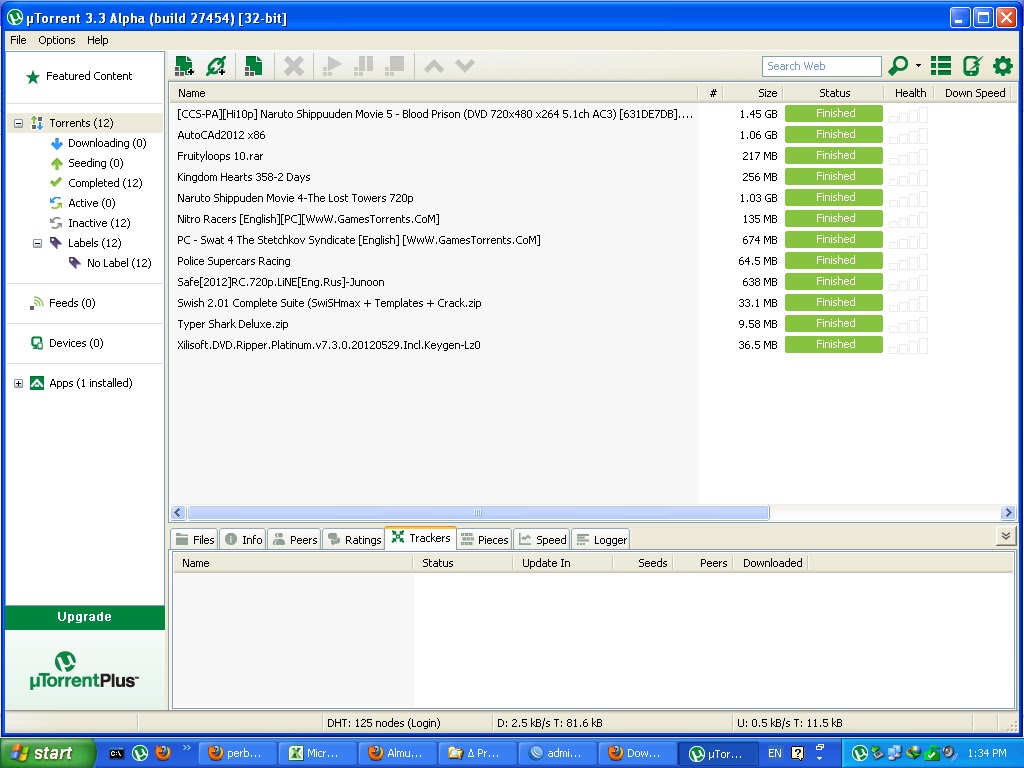Click the green Upgrade button
The image size is (1024, 768).
point(84,617)
